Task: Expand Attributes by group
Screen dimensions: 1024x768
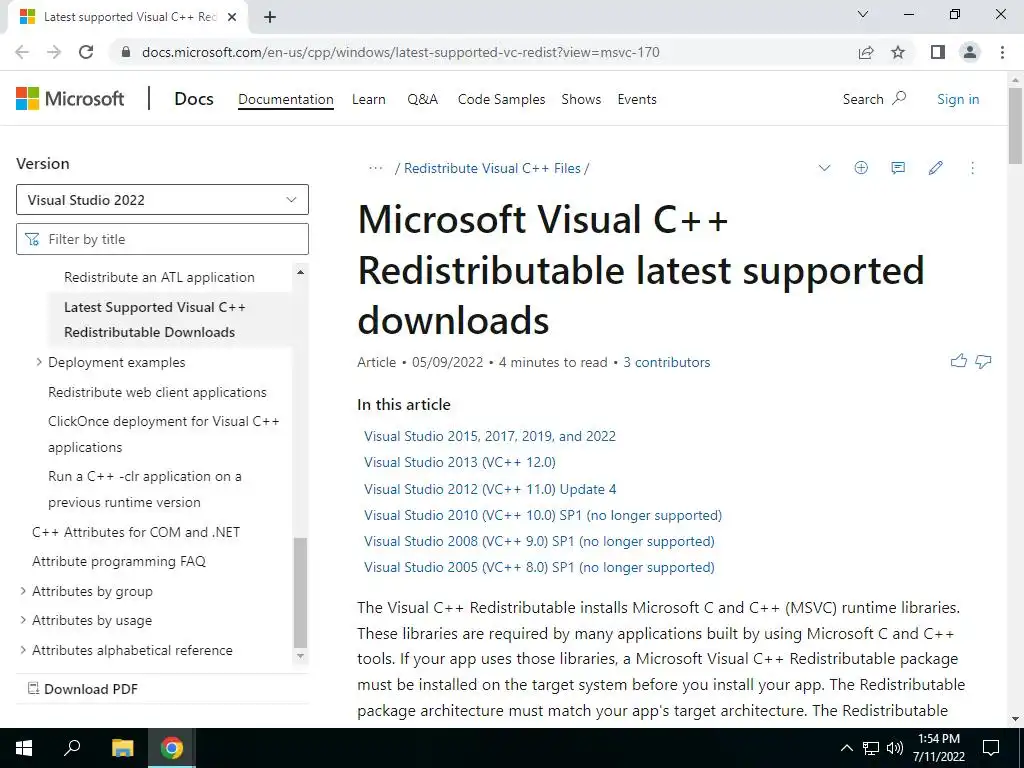Action: click(23, 590)
